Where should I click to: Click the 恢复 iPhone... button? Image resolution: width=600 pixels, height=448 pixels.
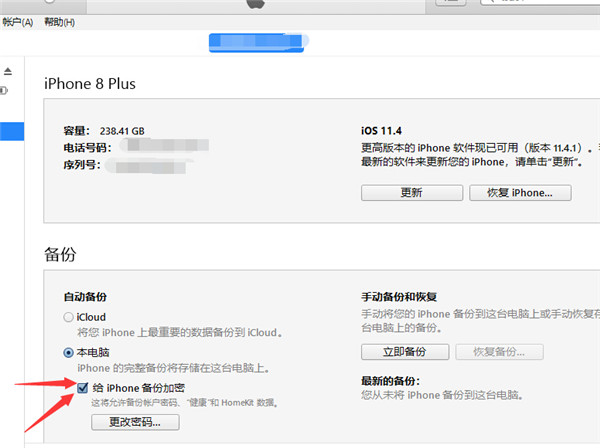pyautogui.click(x=520, y=192)
